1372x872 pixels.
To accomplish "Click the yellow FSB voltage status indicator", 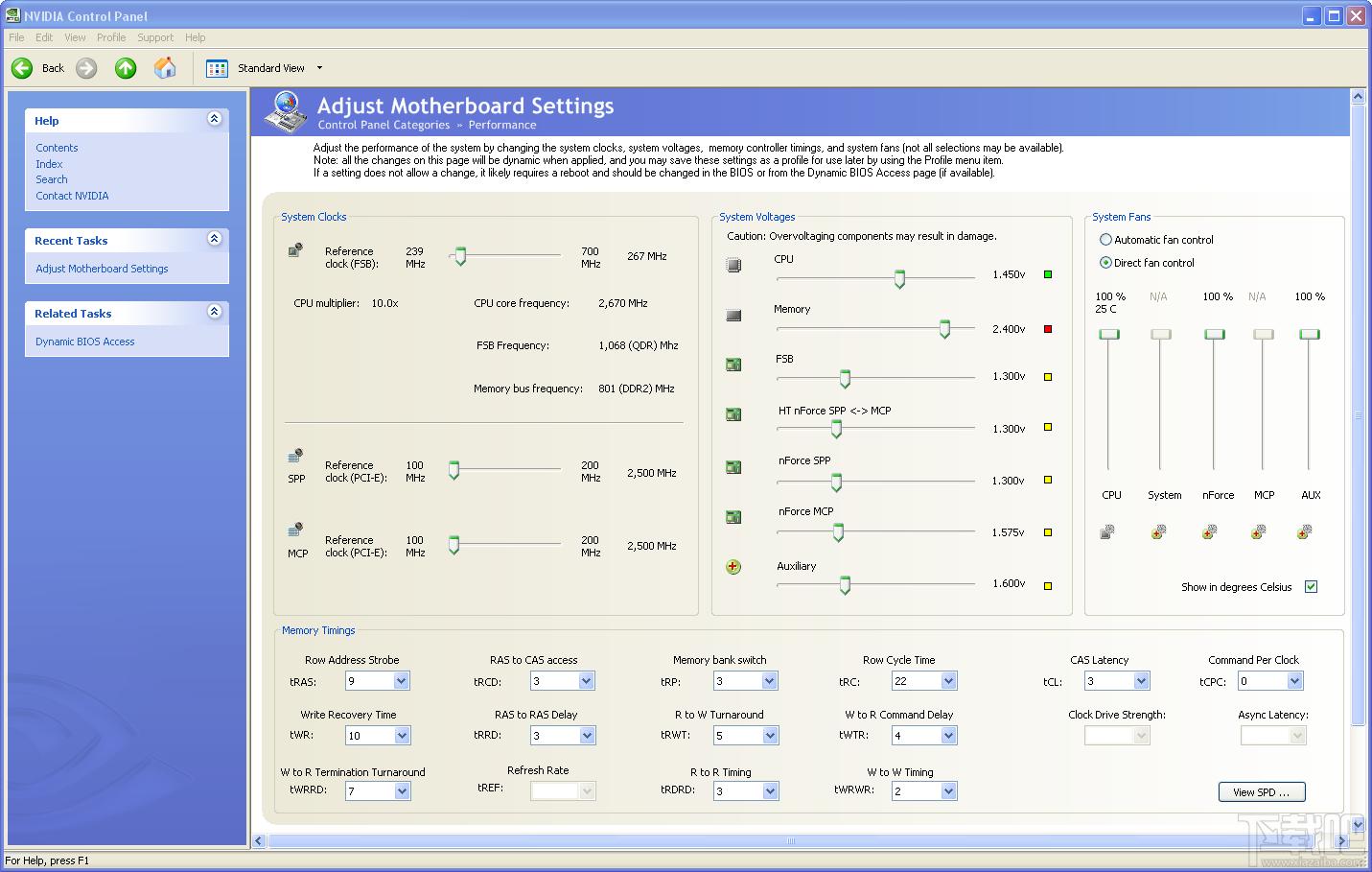I will pyautogui.click(x=1048, y=377).
